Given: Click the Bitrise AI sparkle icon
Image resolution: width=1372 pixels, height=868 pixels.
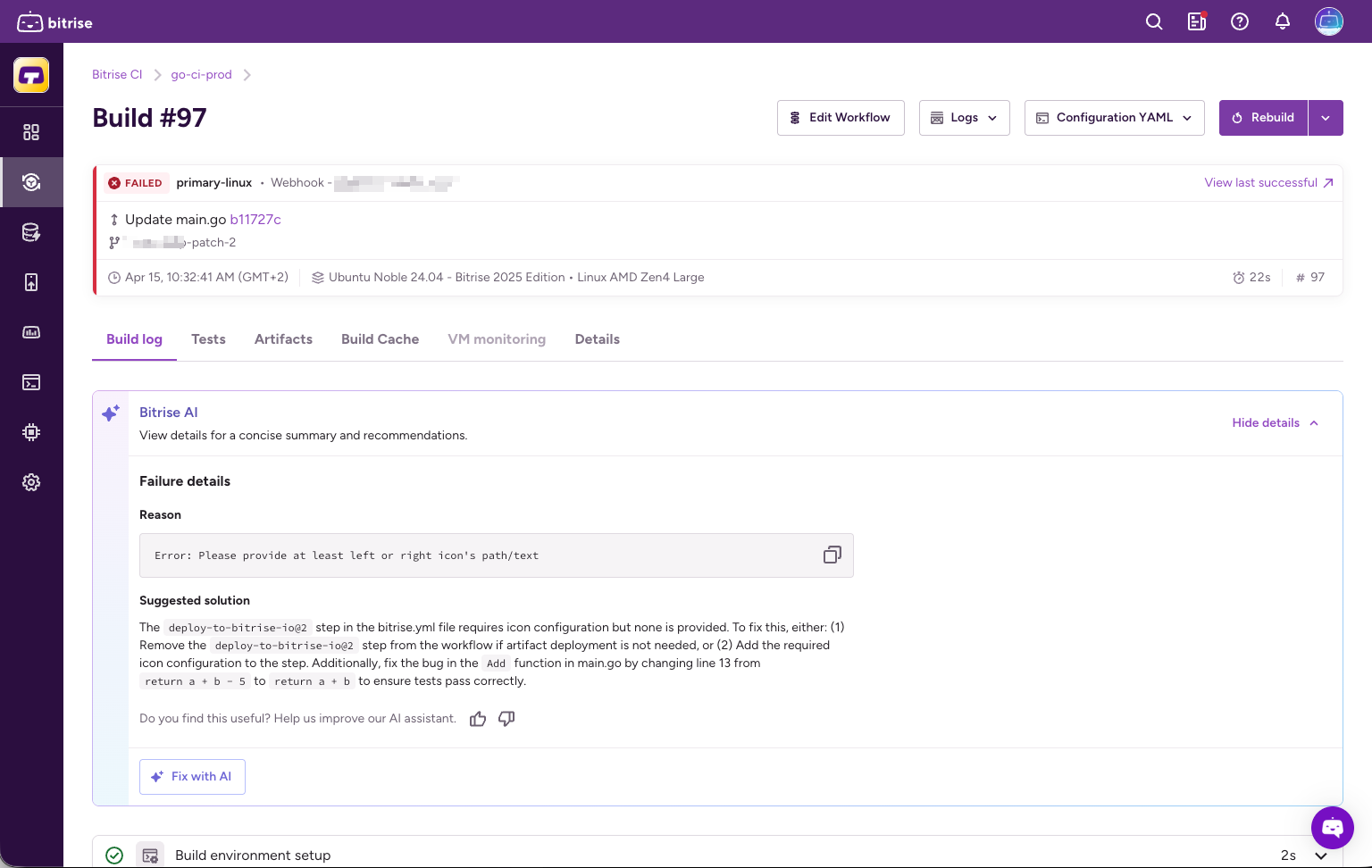Looking at the screenshot, I should 111,413.
